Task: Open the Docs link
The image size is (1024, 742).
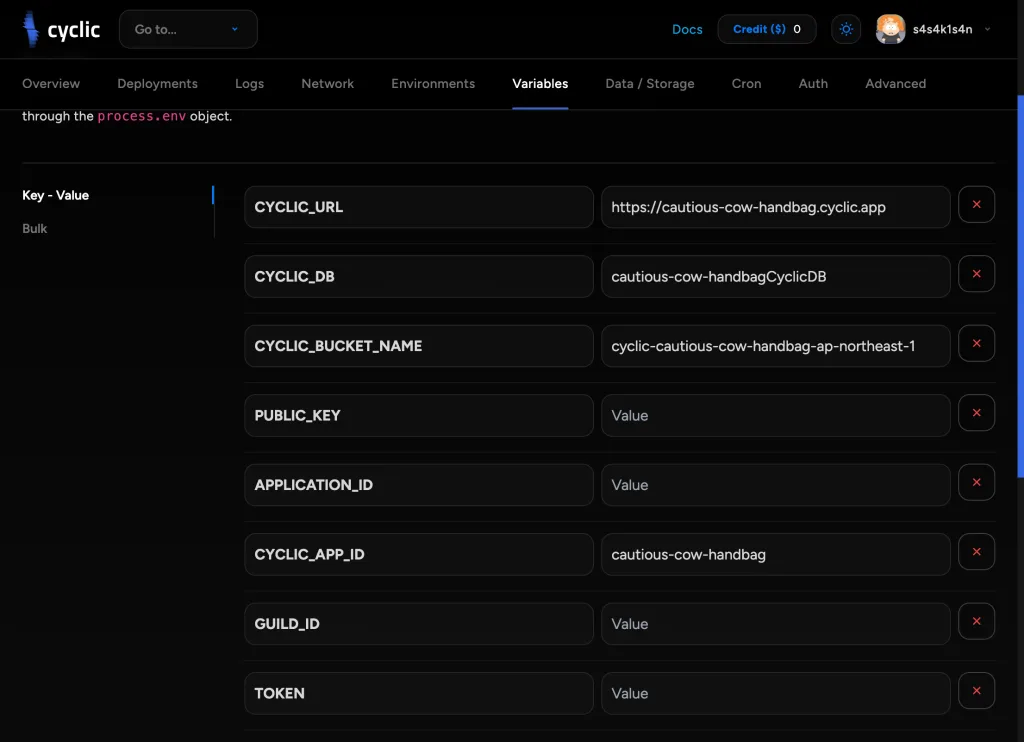Action: (x=687, y=29)
